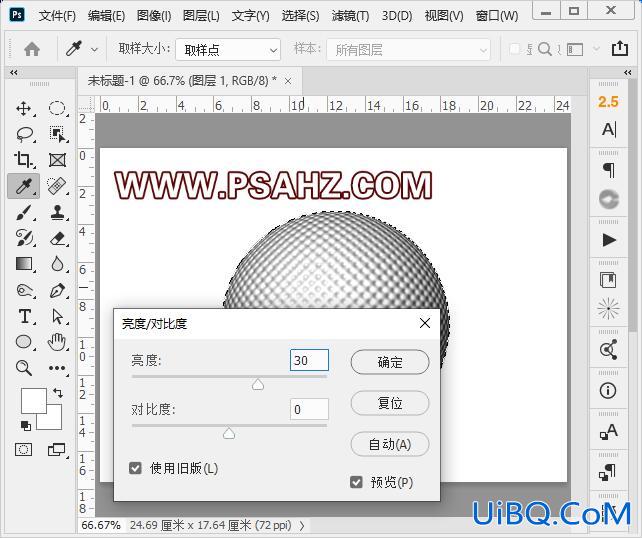Expand the status bar info arrow
This screenshot has width=642, height=538.
click(302, 525)
